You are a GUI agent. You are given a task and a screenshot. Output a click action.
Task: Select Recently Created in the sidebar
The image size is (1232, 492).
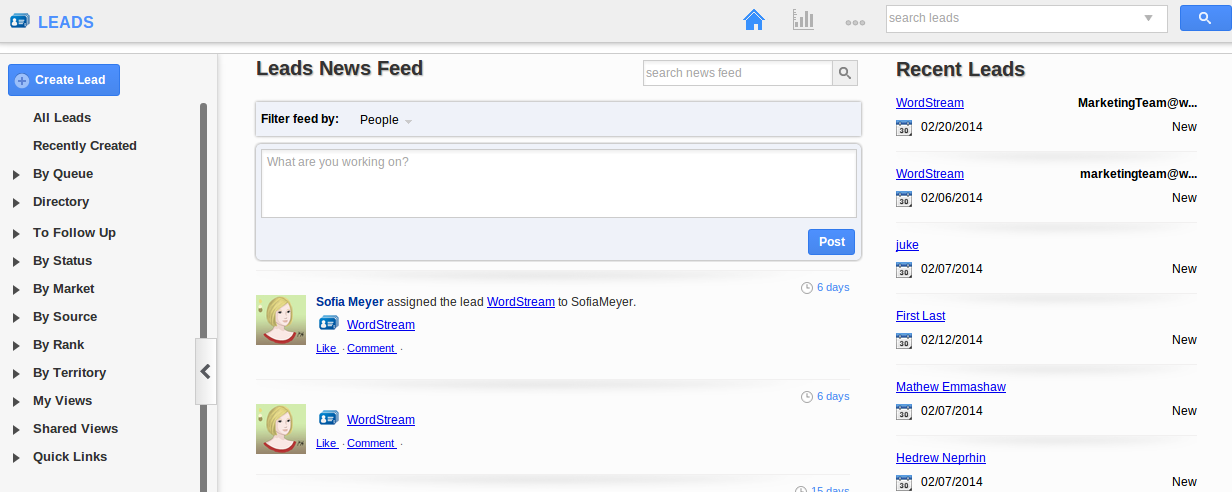point(85,146)
